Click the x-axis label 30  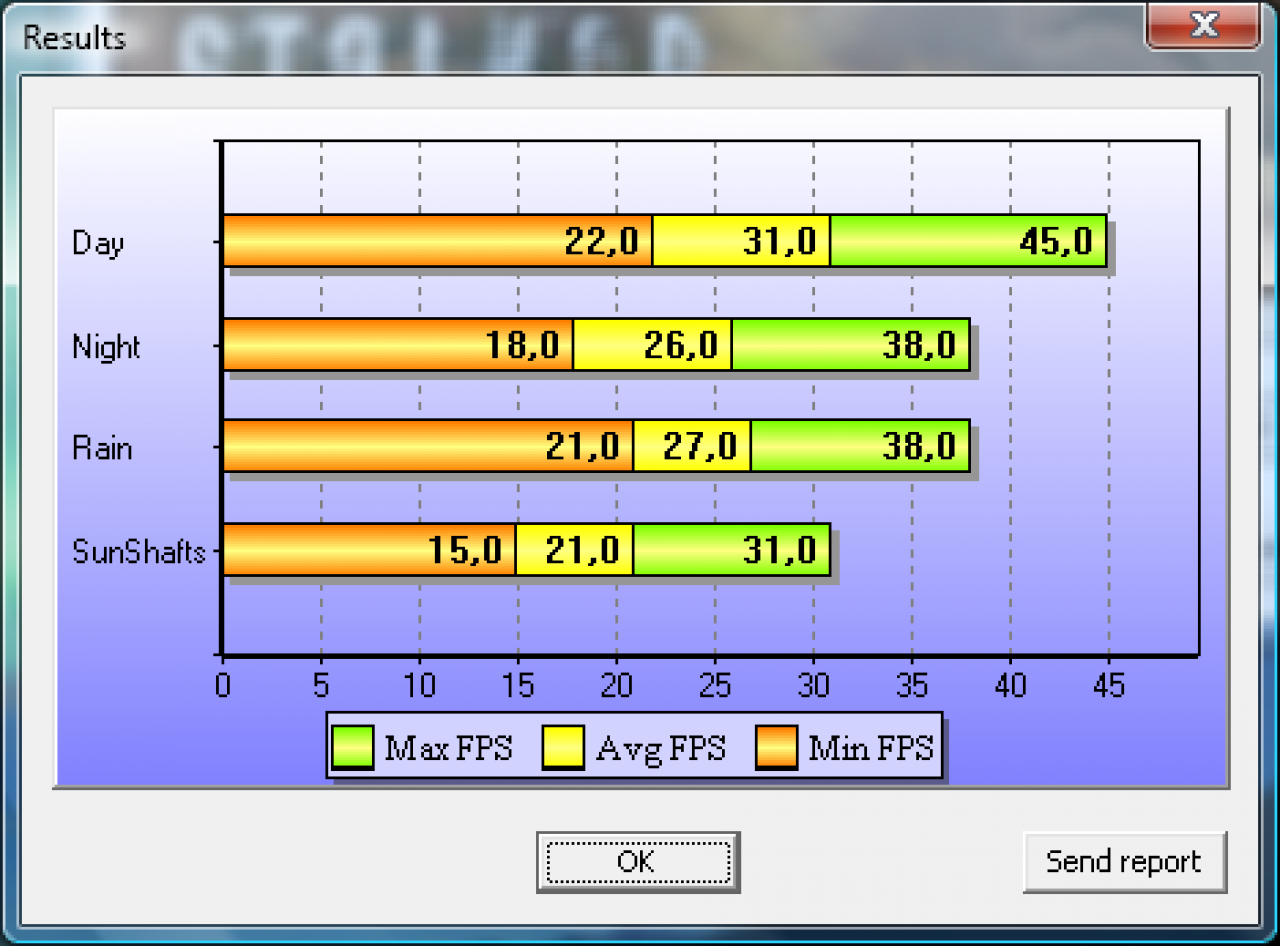(813, 685)
